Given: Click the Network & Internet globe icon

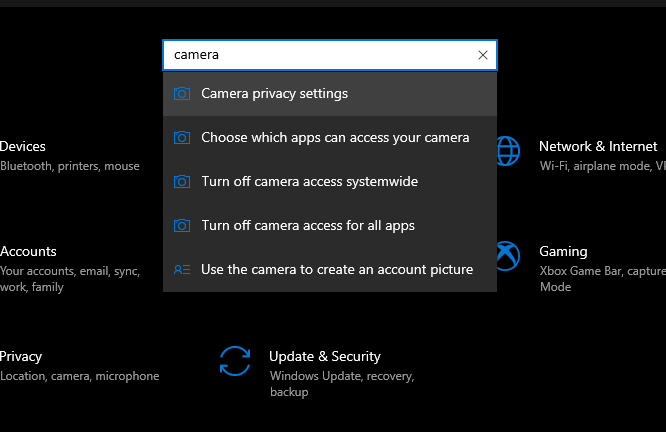Looking at the screenshot, I should [x=508, y=151].
